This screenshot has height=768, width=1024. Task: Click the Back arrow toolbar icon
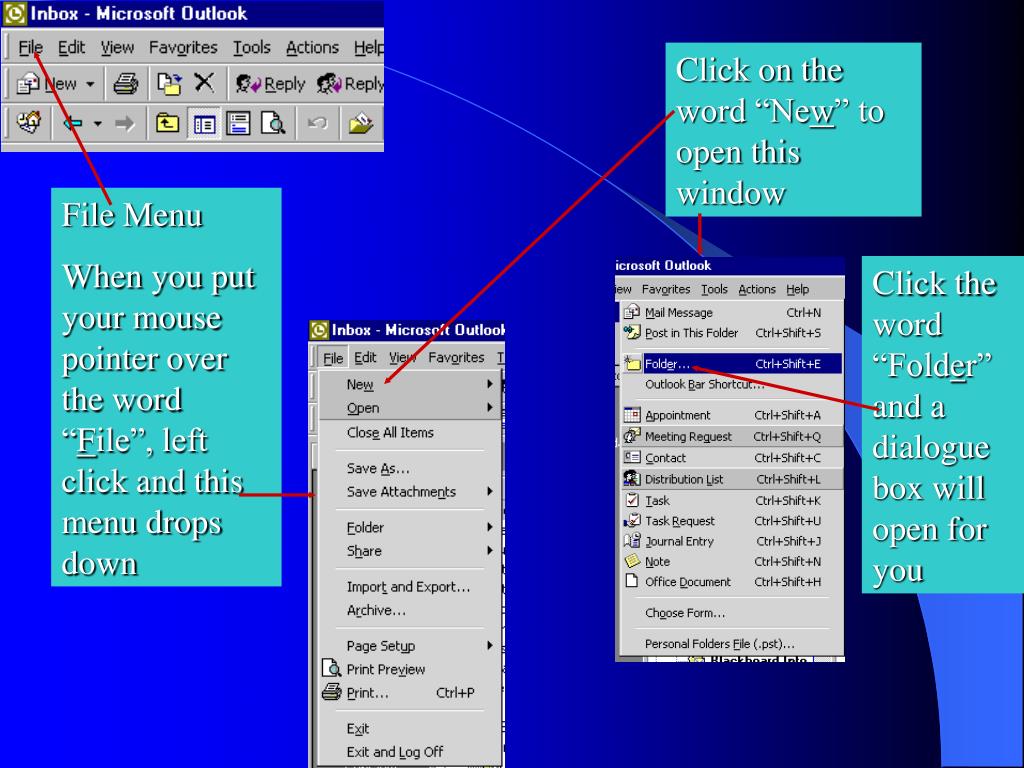coord(72,123)
